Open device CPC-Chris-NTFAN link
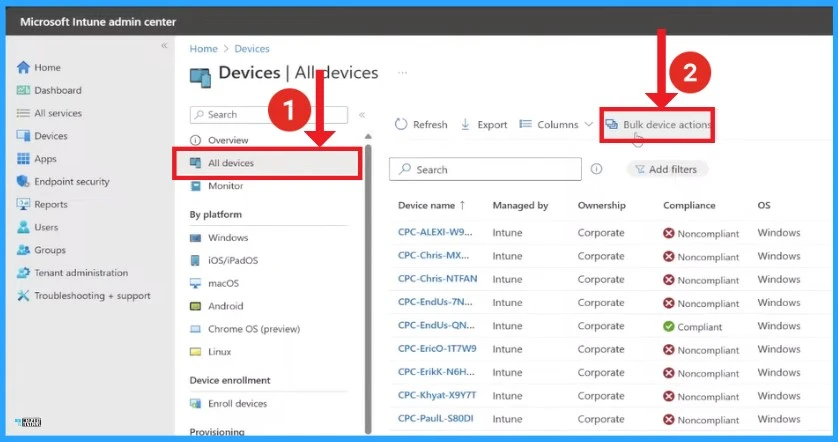The height and width of the screenshot is (442, 838). coord(437,279)
